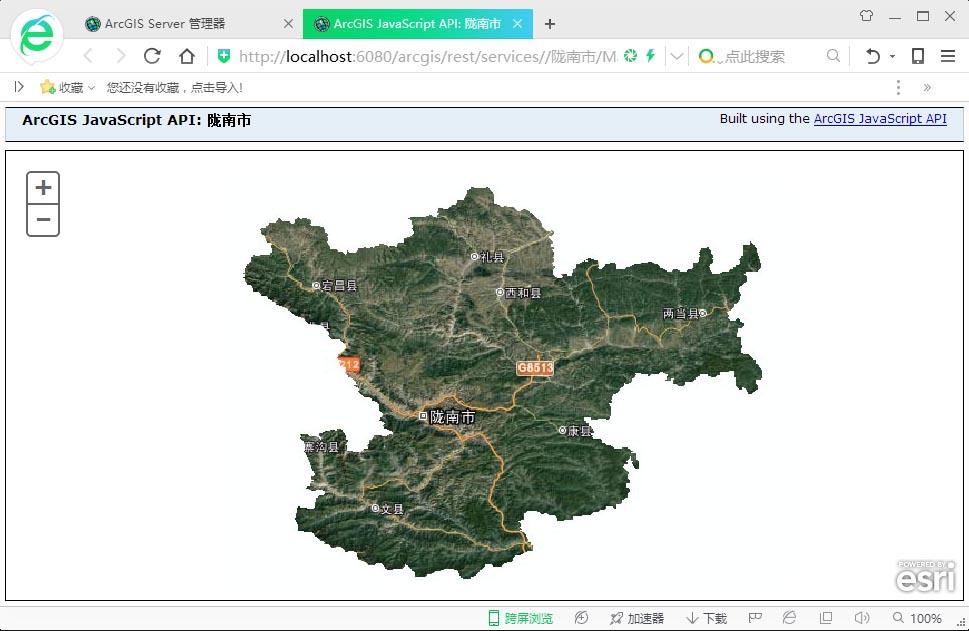The height and width of the screenshot is (631, 969).
Task: Click the esri logo on the map
Action: [925, 577]
